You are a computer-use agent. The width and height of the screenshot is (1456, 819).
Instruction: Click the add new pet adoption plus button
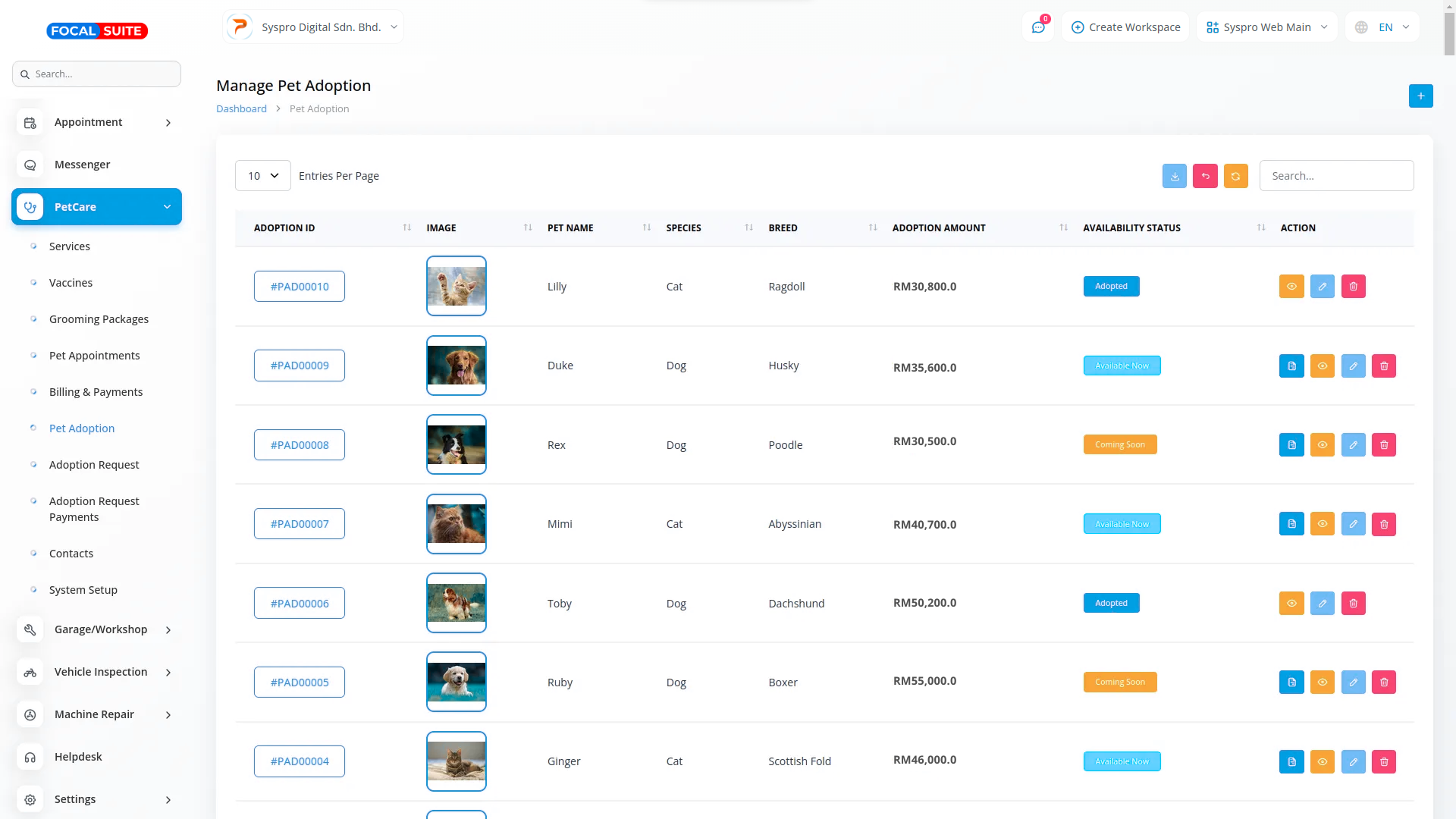click(1420, 96)
